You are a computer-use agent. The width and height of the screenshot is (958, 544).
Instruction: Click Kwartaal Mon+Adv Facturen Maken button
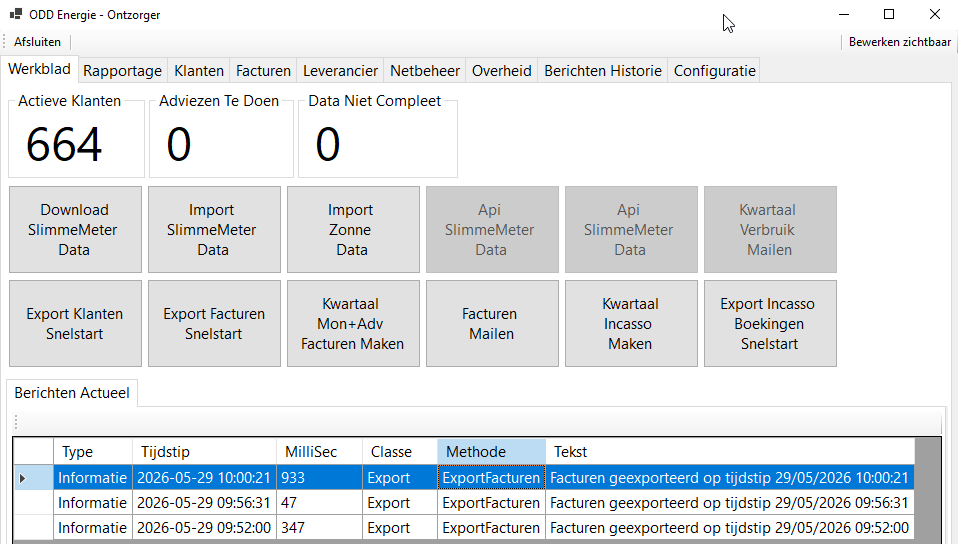(x=353, y=323)
